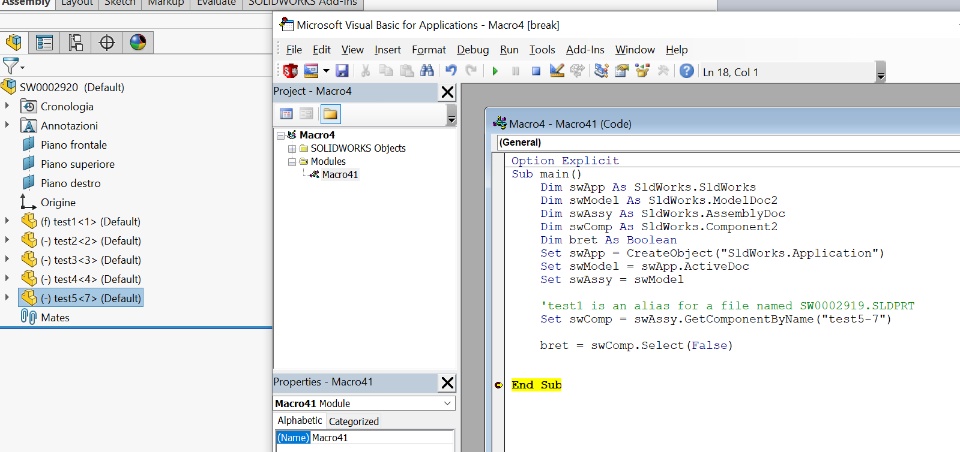960x452 pixels.
Task: Click the breakpoint arrow beside End Sub
Action: (x=499, y=385)
